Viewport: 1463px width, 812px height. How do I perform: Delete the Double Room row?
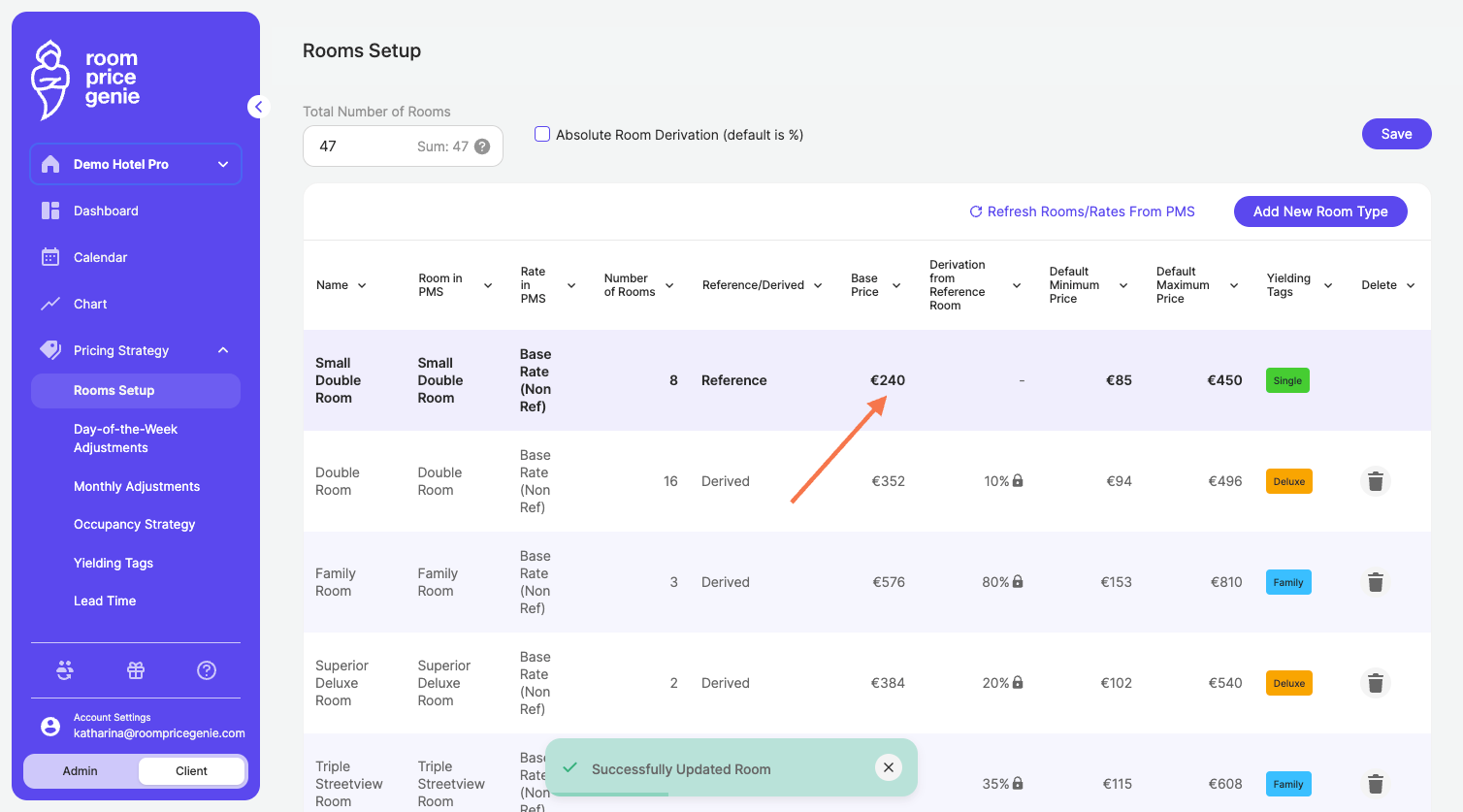[1375, 481]
